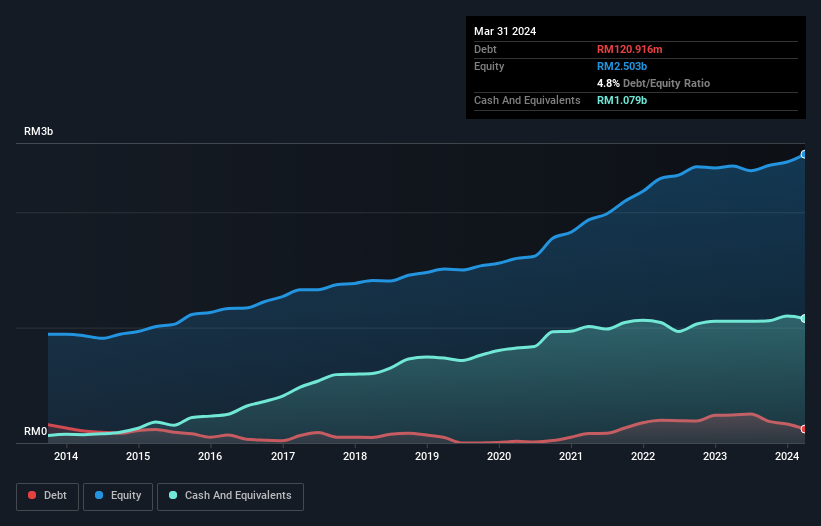This screenshot has width=821, height=526.
Task: Select the blue Equity endpoint marker on chart
Action: coord(803,155)
